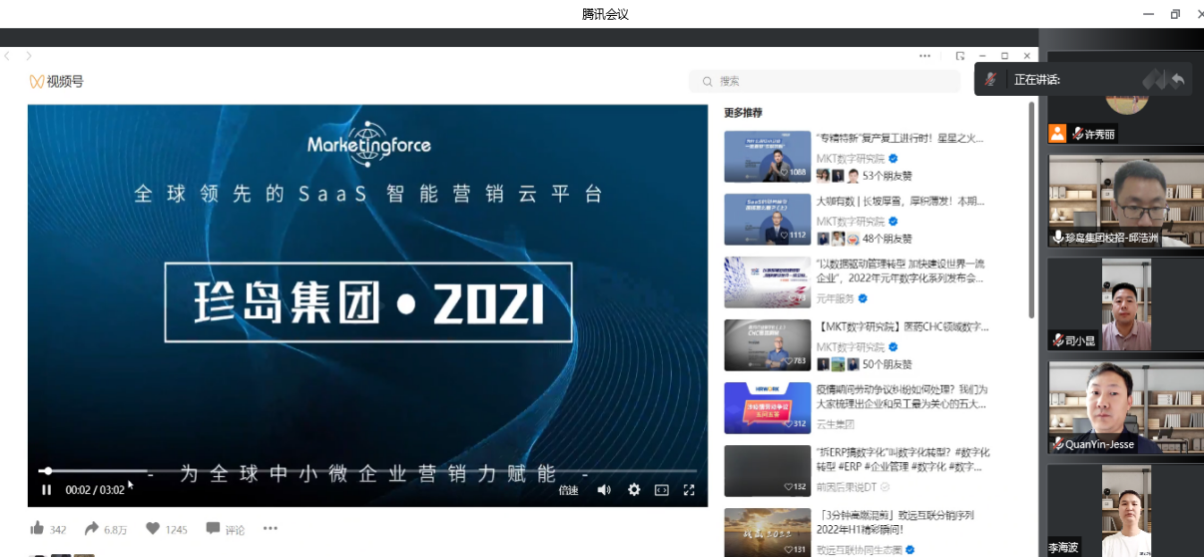
Task: Click the like count 342
Action: click(x=58, y=529)
